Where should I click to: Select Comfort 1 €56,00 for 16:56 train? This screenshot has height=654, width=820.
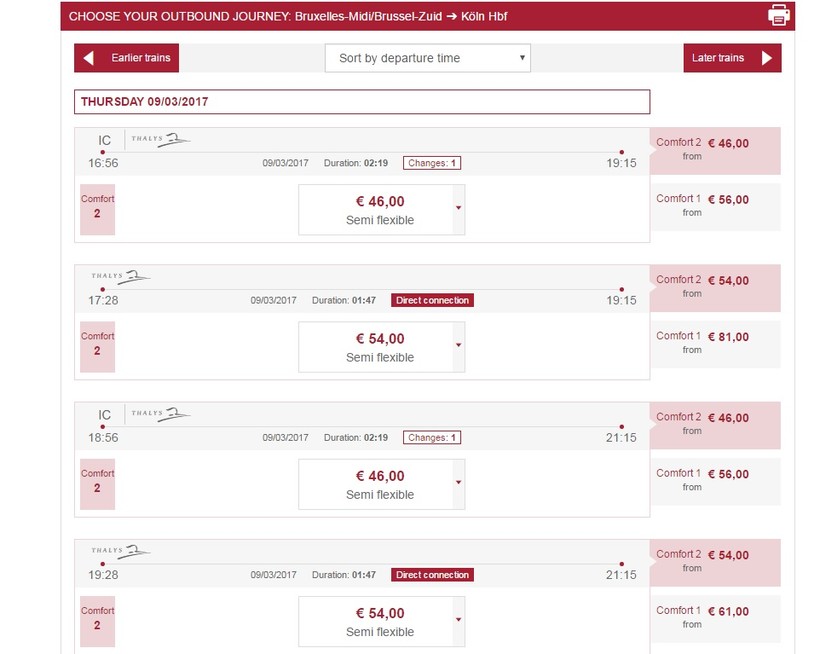tap(715, 205)
